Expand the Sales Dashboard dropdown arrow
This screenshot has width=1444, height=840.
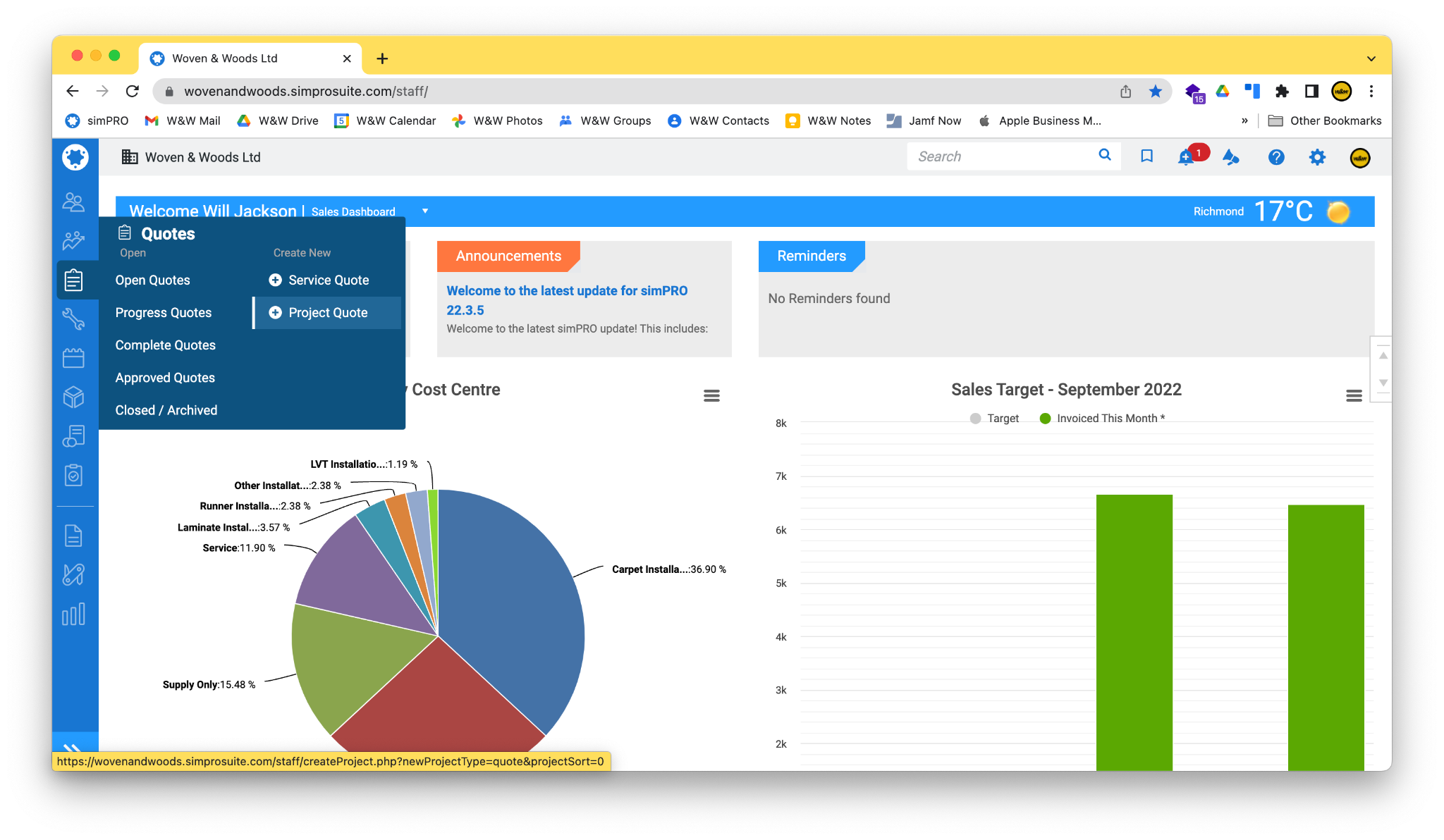(425, 211)
